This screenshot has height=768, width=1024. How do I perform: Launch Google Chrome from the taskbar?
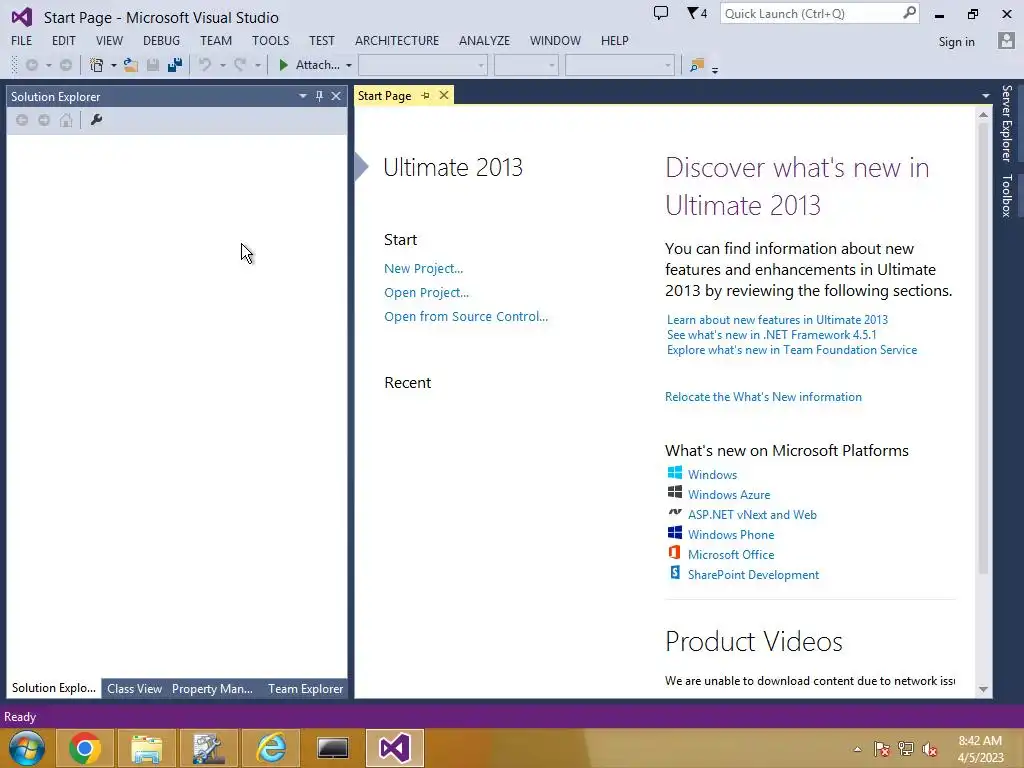click(85, 748)
